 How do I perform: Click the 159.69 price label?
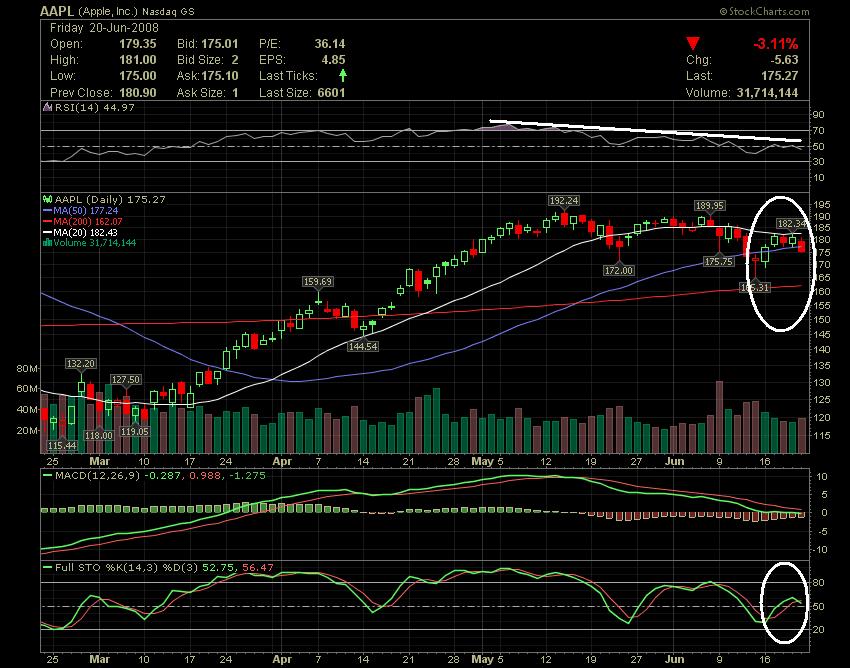click(x=318, y=281)
